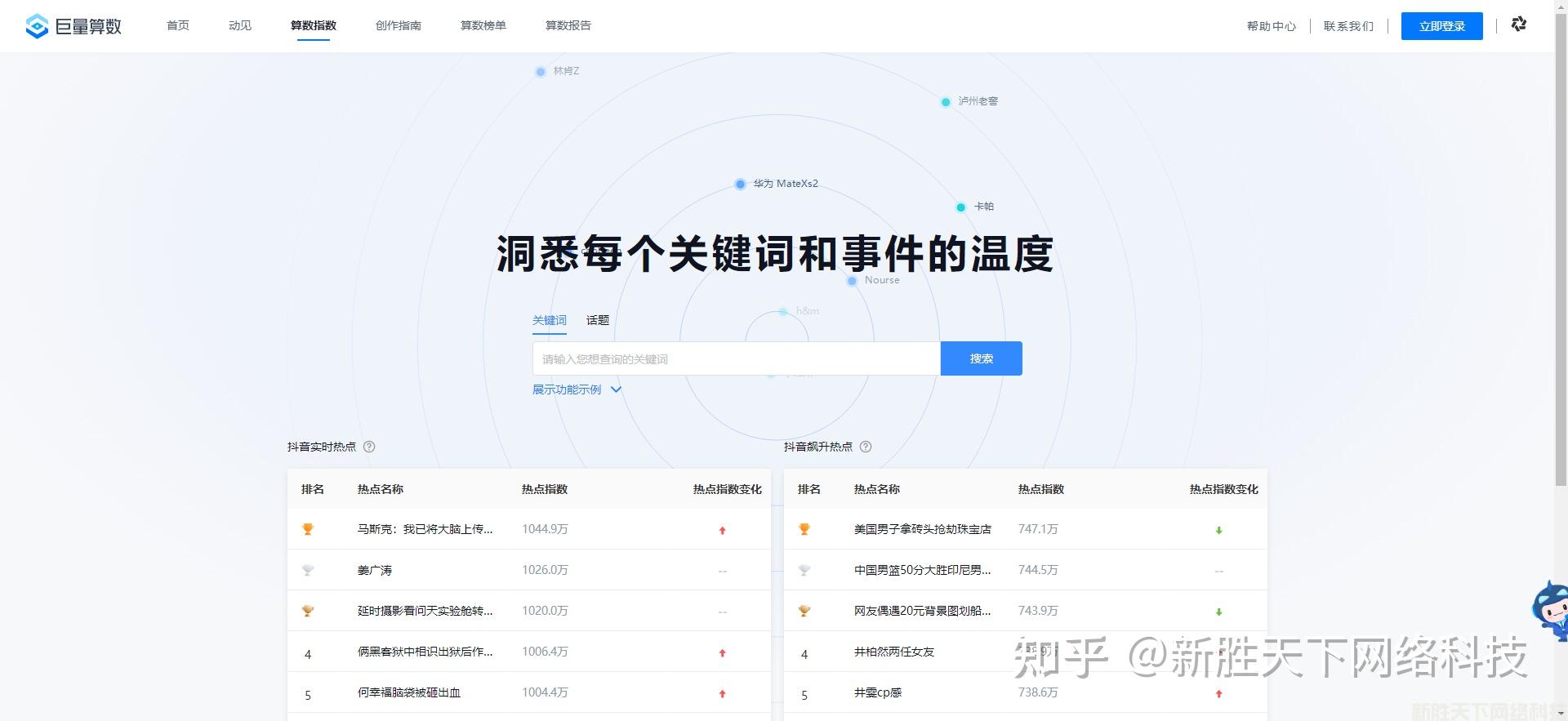Open 帮助中心 link
This screenshot has height=721, width=1568.
1272,26
